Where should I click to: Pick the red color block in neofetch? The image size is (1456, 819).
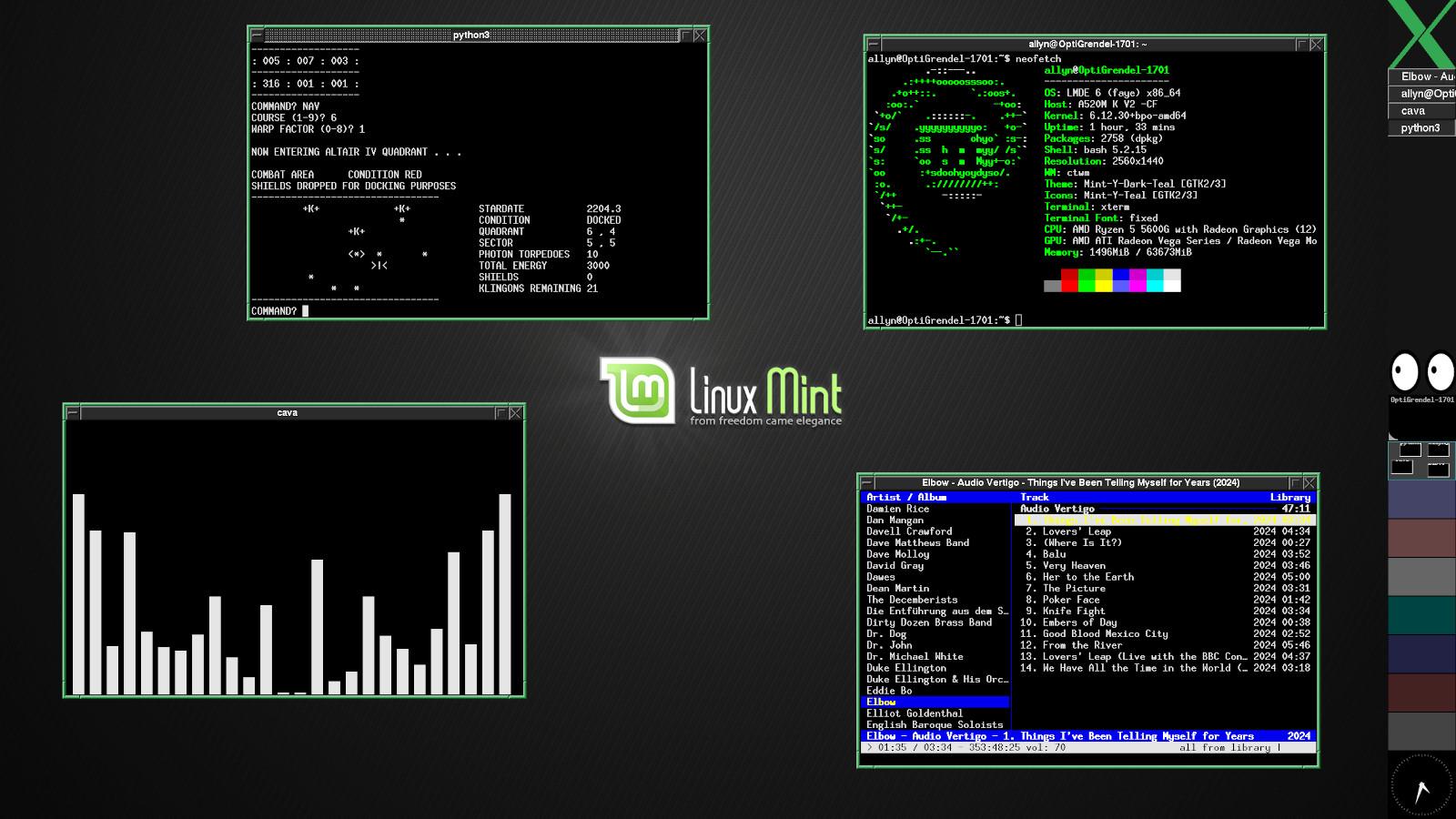coord(1069,281)
